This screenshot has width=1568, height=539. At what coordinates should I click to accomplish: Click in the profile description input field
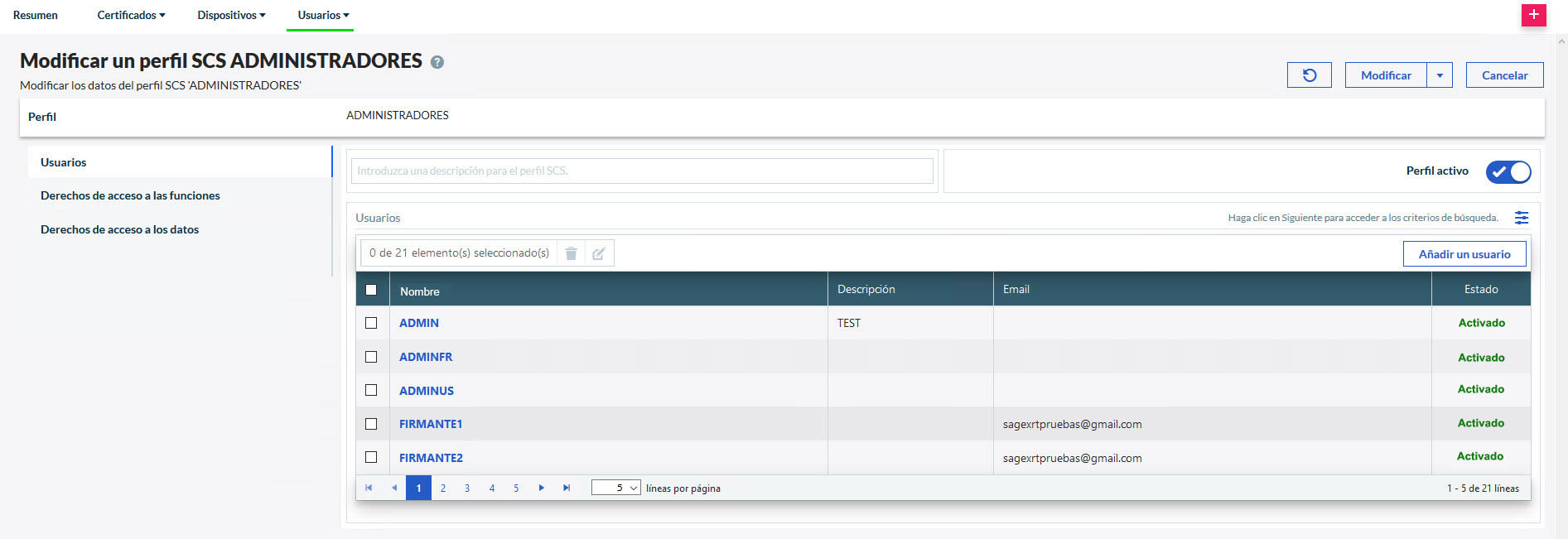642,171
